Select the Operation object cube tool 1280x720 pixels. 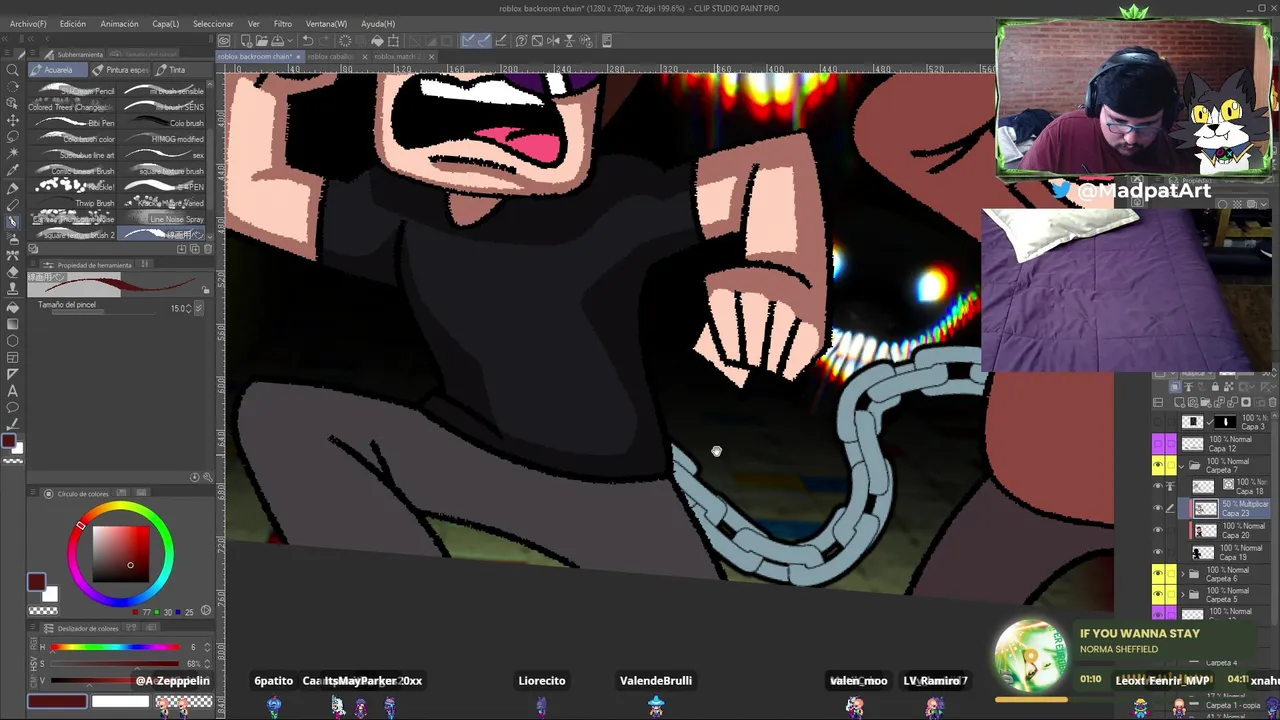[x=13, y=103]
